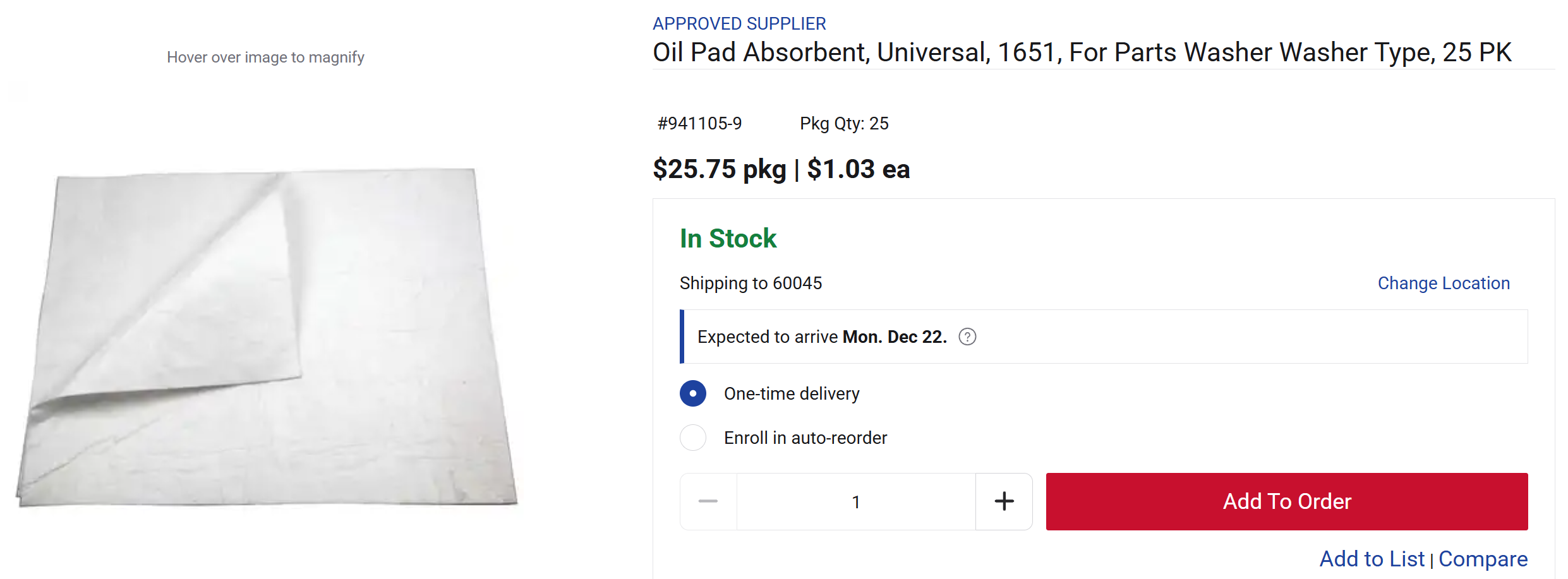This screenshot has height=579, width=1568.
Task: Click the quantity input field
Action: 856,501
